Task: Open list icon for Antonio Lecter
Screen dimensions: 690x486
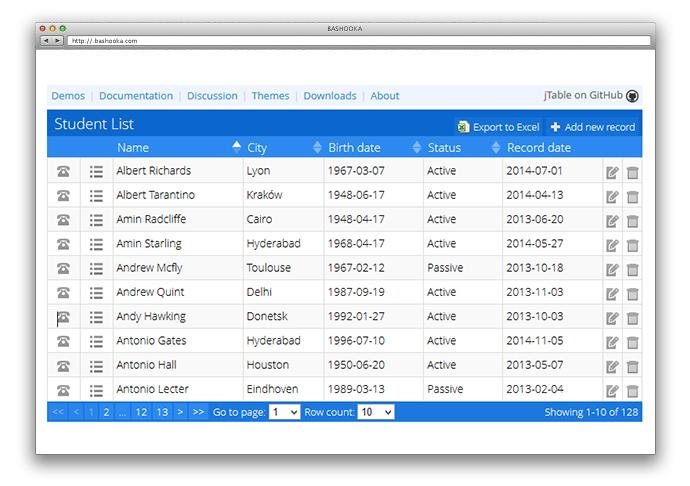Action: coord(96,390)
